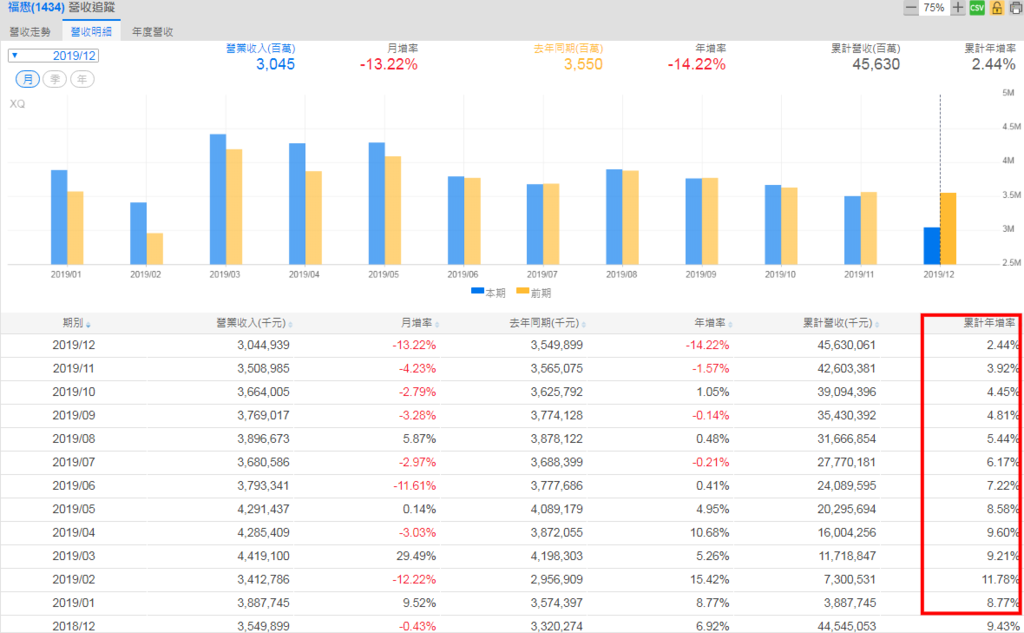Select the 月 (monthly) period button

(27, 79)
